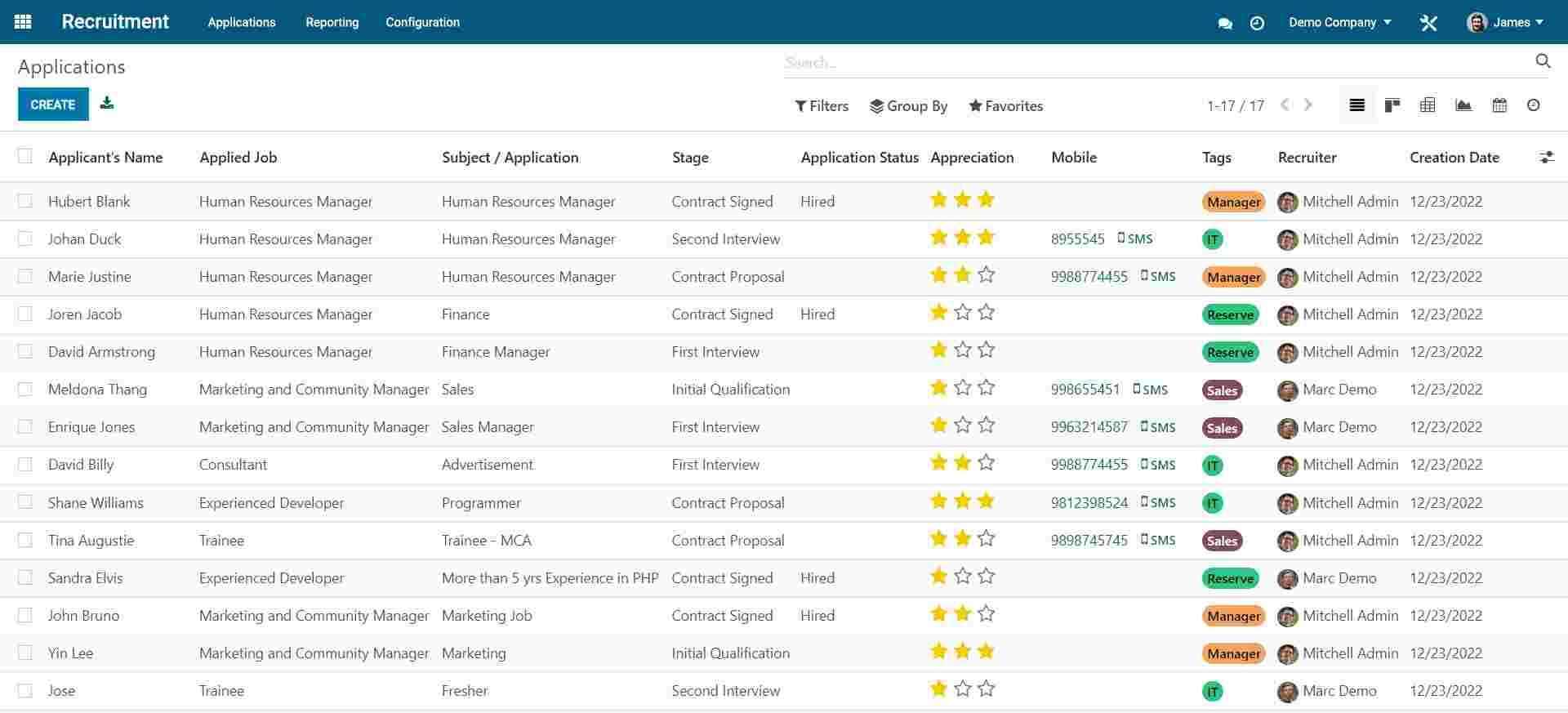Open mobile number 9963214587
This screenshot has width=1568, height=713.
tap(1089, 427)
